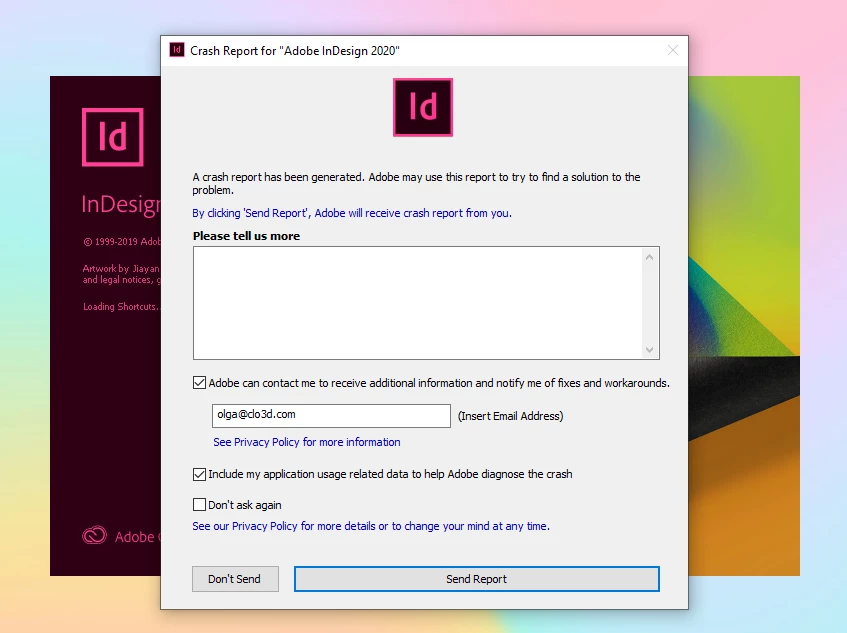Viewport: 847px width, 633px height.
Task: Close the Crash Report dialog
Action: coord(673,50)
